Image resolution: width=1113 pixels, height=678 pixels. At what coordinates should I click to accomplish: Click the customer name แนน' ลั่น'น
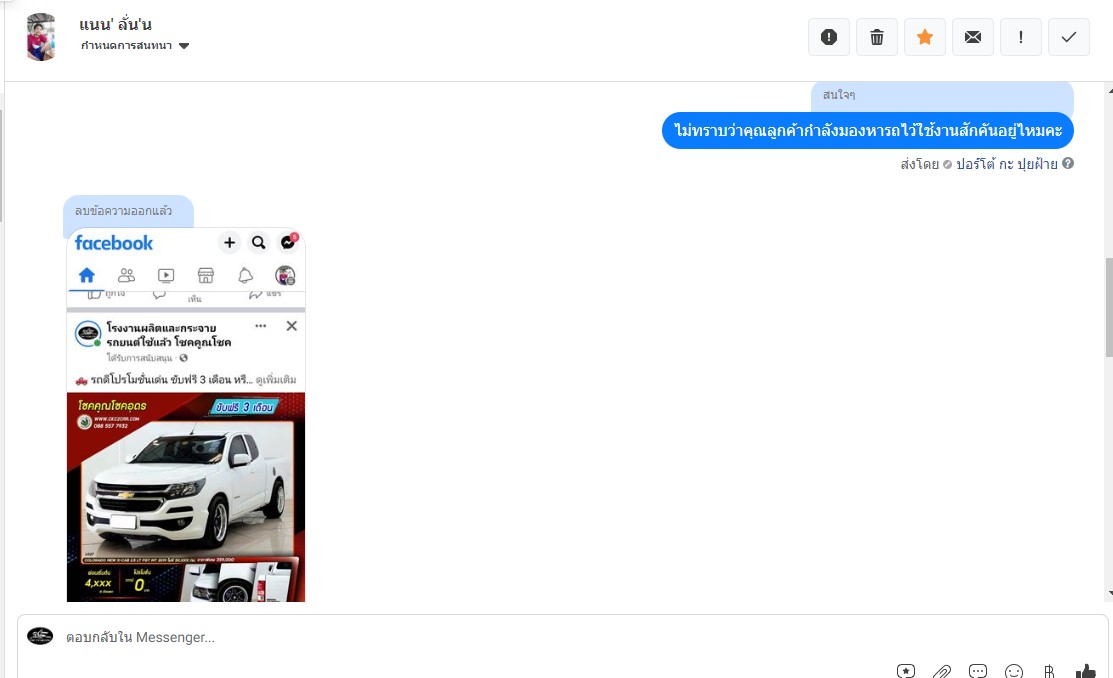(x=115, y=25)
